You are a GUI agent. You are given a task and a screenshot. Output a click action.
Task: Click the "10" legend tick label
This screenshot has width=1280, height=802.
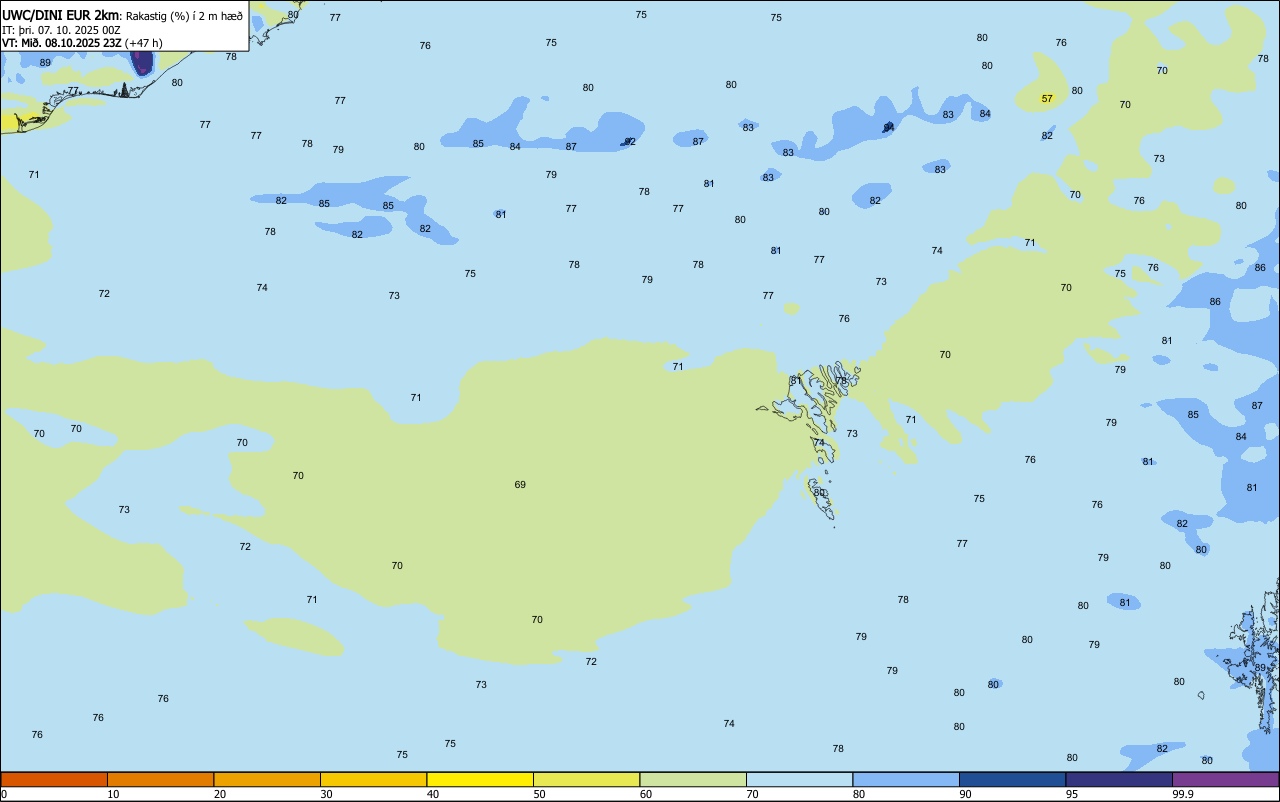[114, 794]
